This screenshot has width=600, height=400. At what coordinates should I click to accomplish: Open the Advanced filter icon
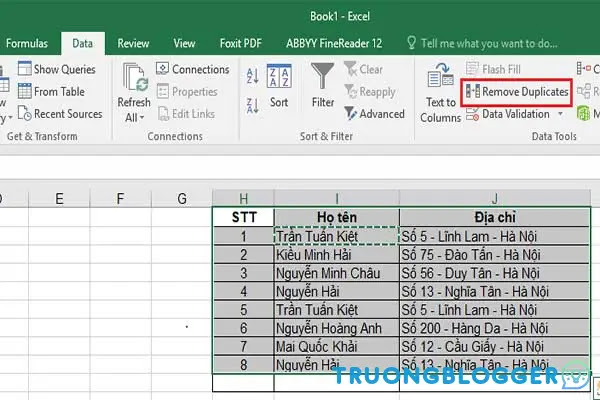(351, 114)
